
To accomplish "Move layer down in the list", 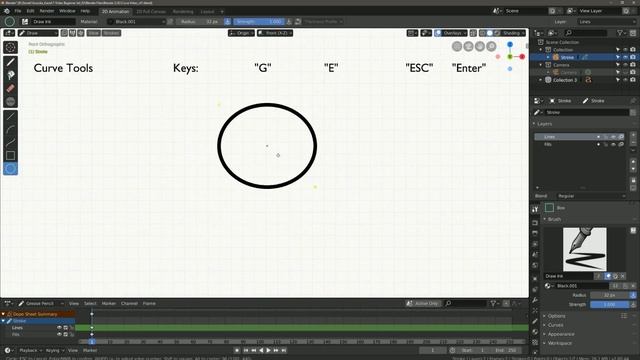I will 633,169.
